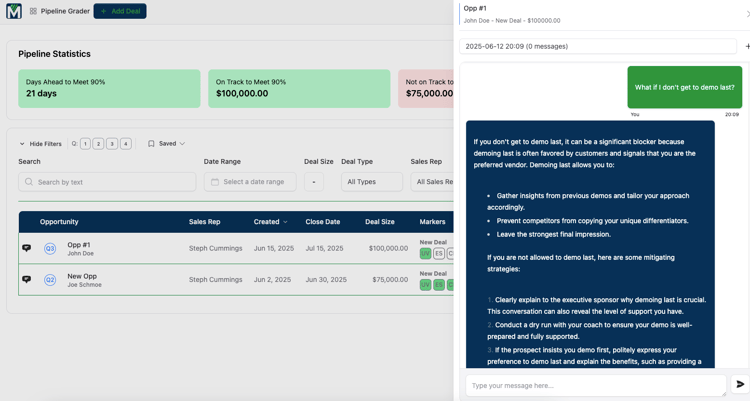Click the ES marker on Opp #1 row
Screen dimensions: 750x401
[439, 254]
